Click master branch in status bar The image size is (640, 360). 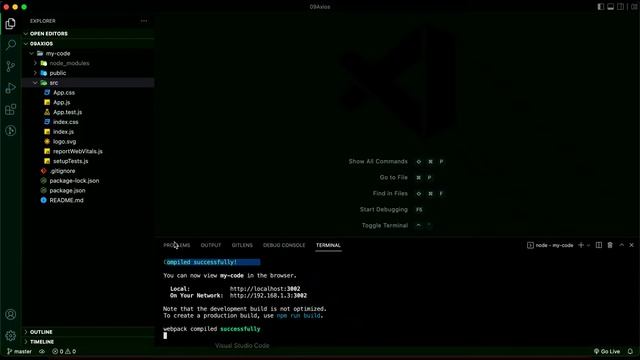[19, 351]
